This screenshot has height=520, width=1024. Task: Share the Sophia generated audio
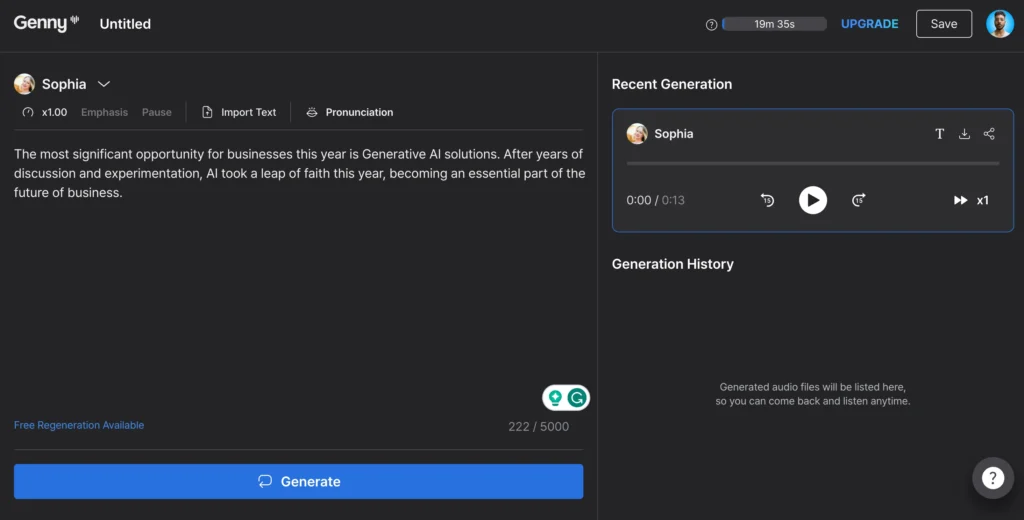989,134
